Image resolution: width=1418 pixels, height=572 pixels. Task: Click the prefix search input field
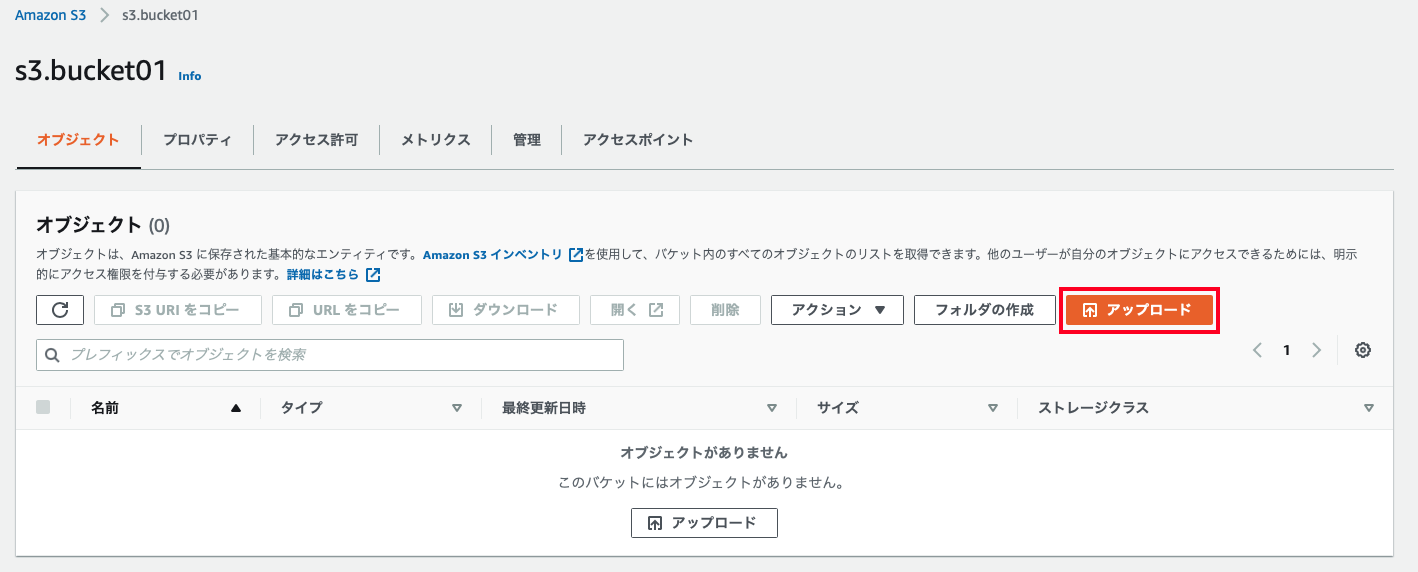pos(330,355)
